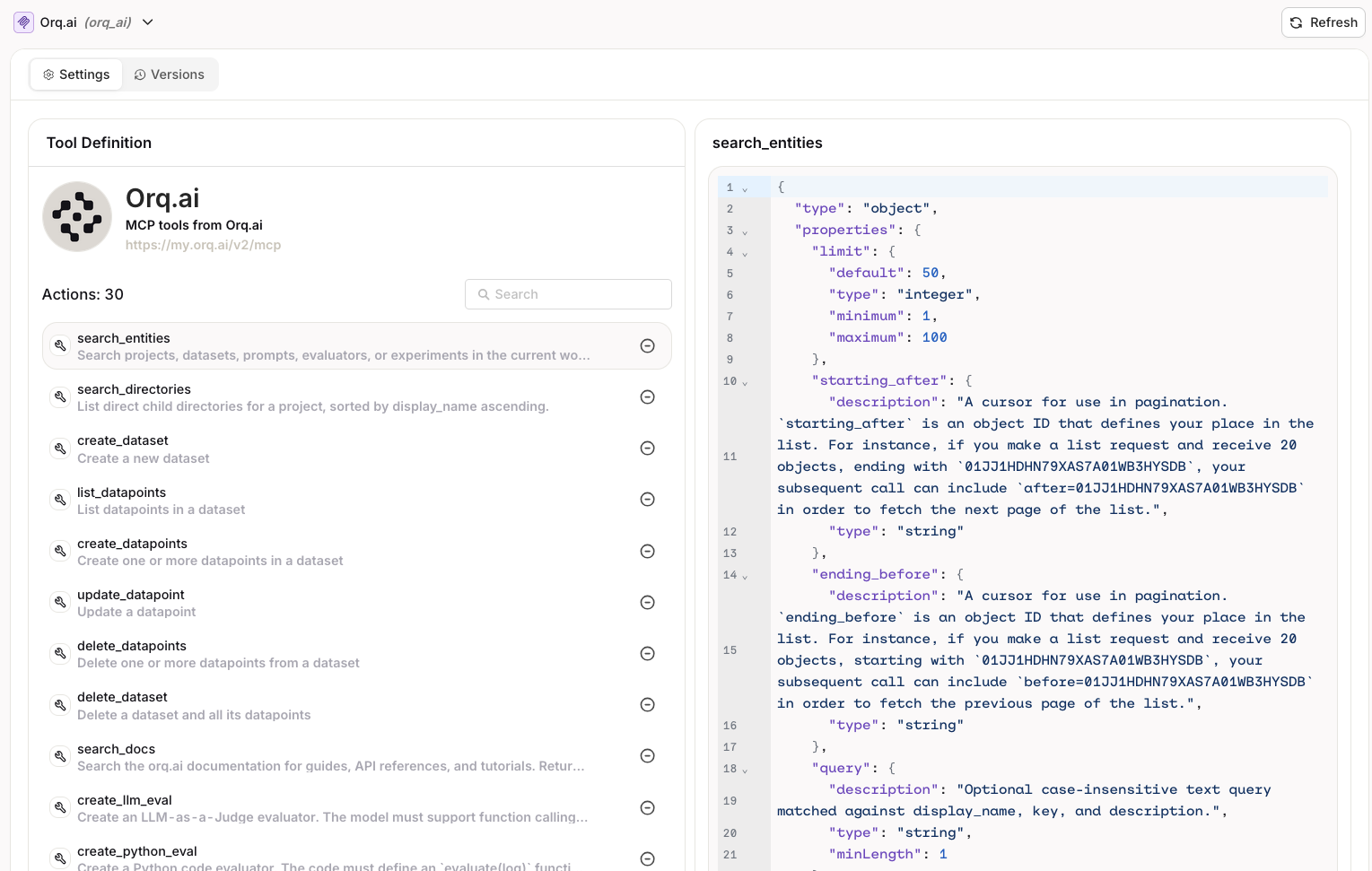This screenshot has height=871, width=1372.
Task: Select the search_entities action row
Action: pos(357,346)
